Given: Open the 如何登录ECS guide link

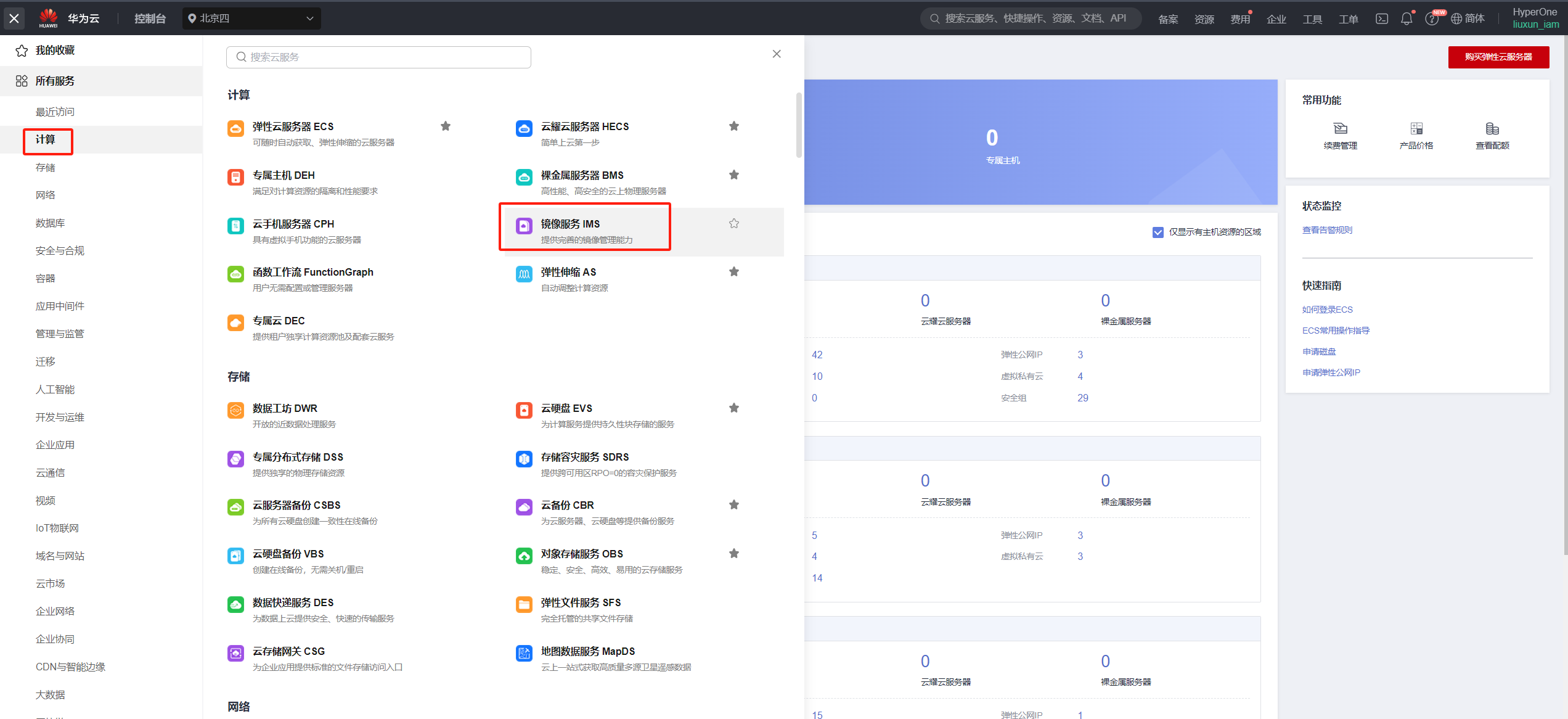Looking at the screenshot, I should point(1327,310).
